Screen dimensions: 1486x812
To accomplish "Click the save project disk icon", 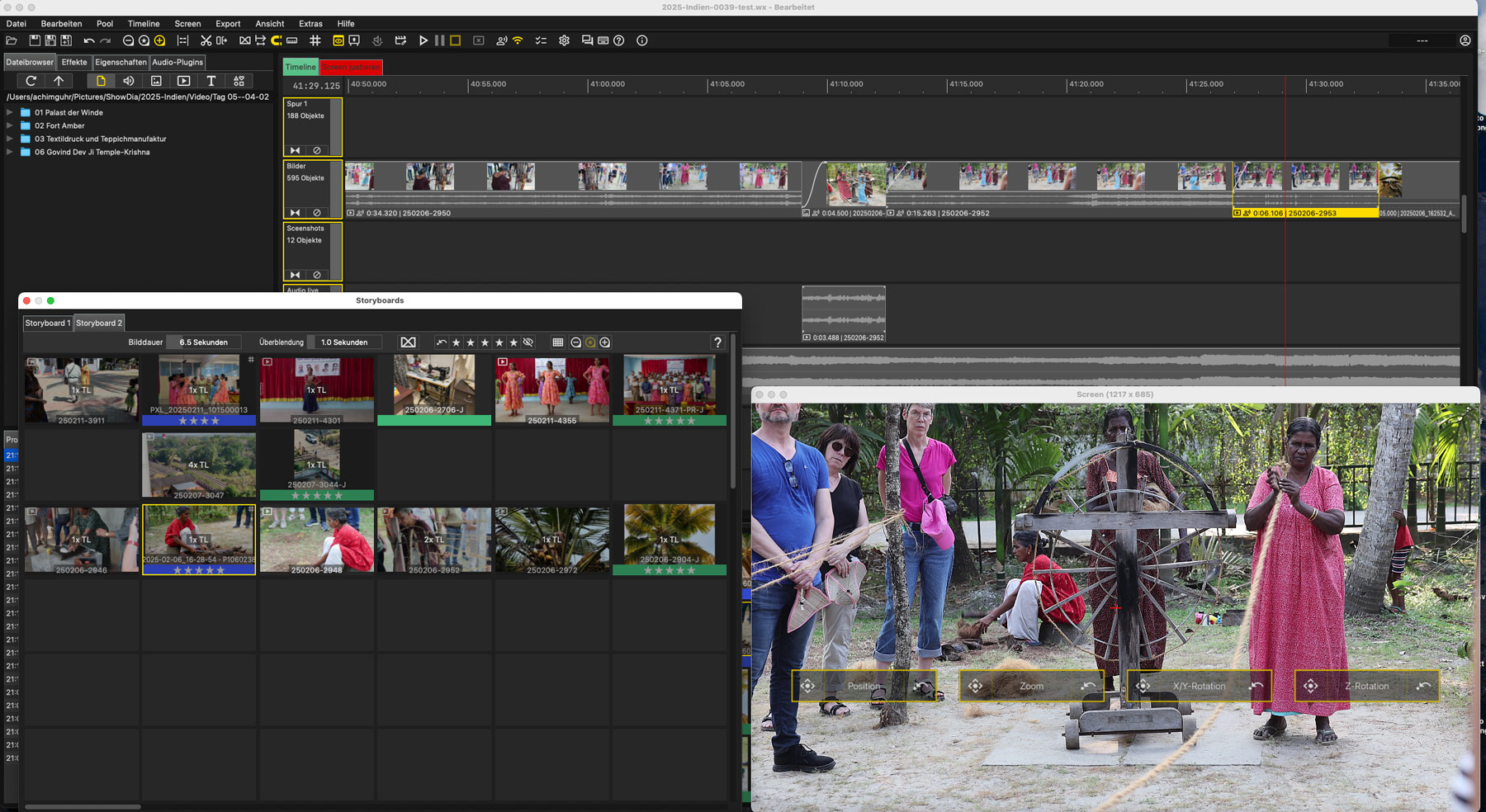I will click(x=35, y=40).
